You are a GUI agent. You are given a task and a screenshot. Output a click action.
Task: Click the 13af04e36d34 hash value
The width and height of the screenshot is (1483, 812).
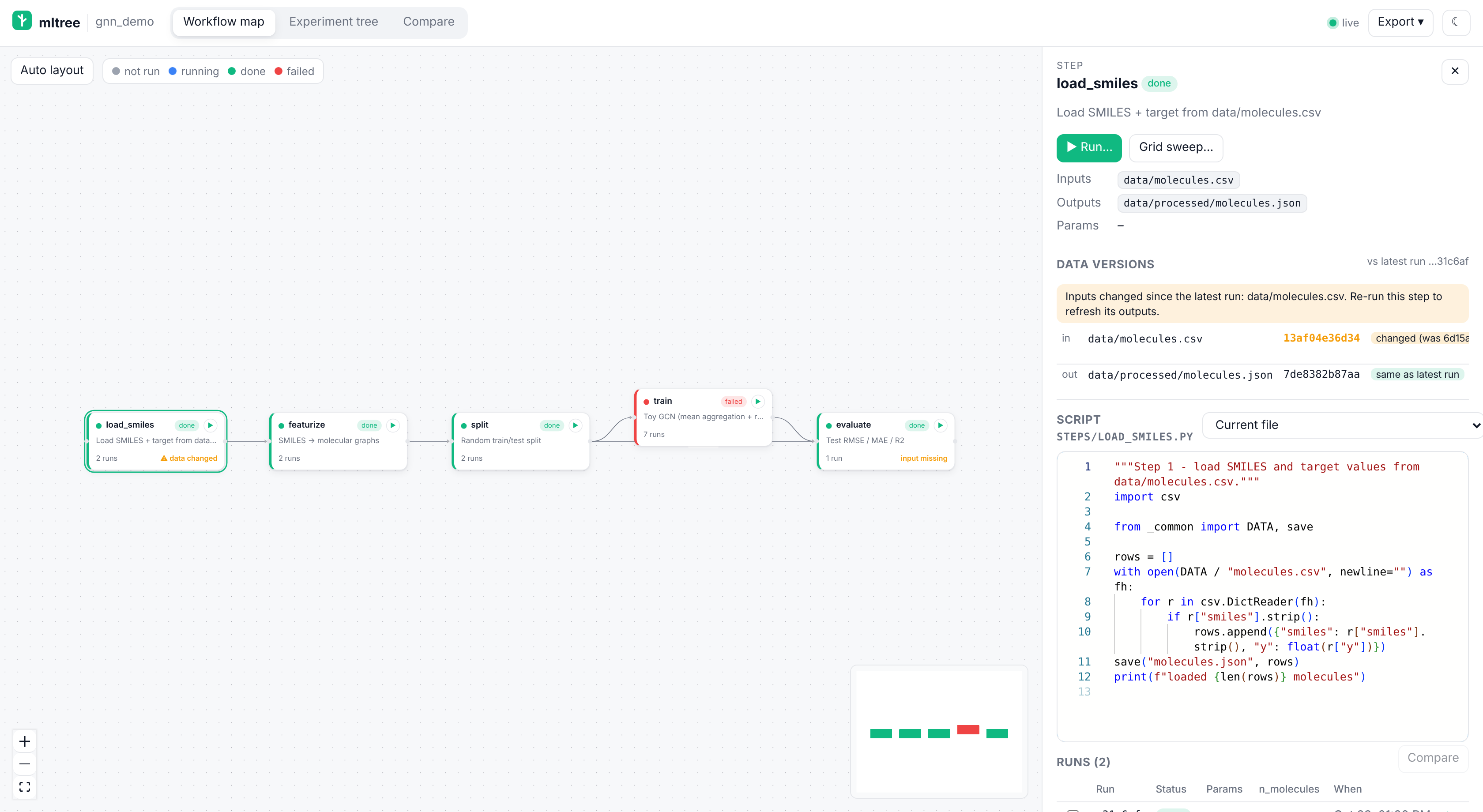[x=1321, y=338]
